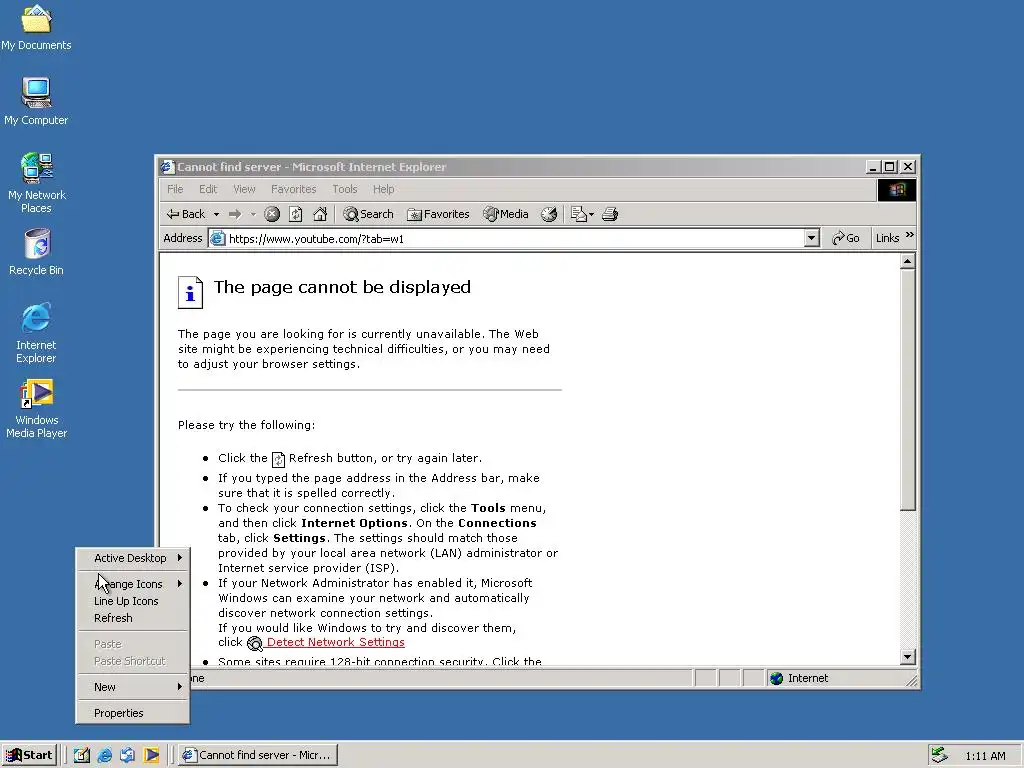Launch Media Player from quick launch
The width and height of the screenshot is (1024, 768).
(x=151, y=755)
